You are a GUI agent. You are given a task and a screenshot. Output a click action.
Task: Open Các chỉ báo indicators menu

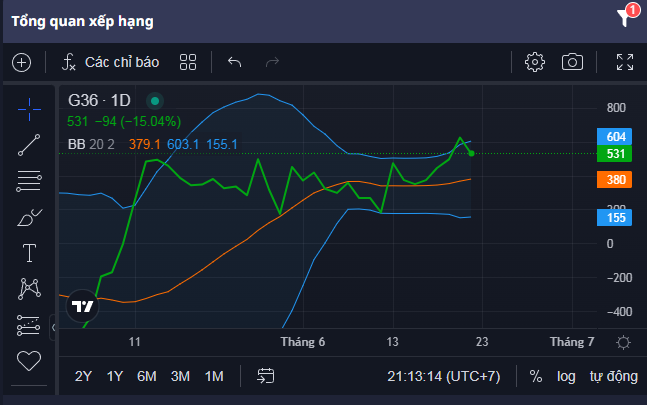coord(110,62)
